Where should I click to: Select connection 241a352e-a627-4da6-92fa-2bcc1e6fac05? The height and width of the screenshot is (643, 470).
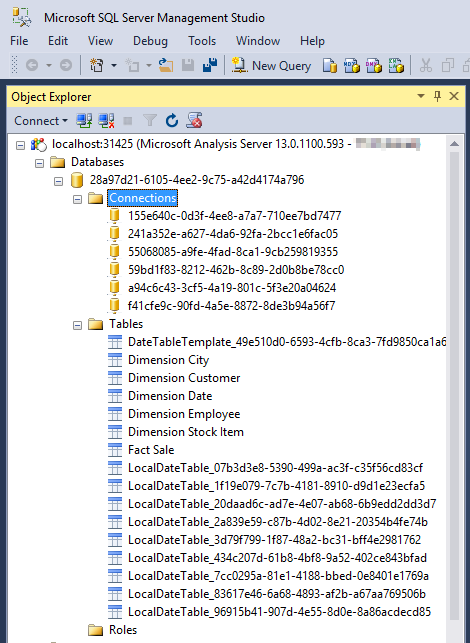[233, 234]
